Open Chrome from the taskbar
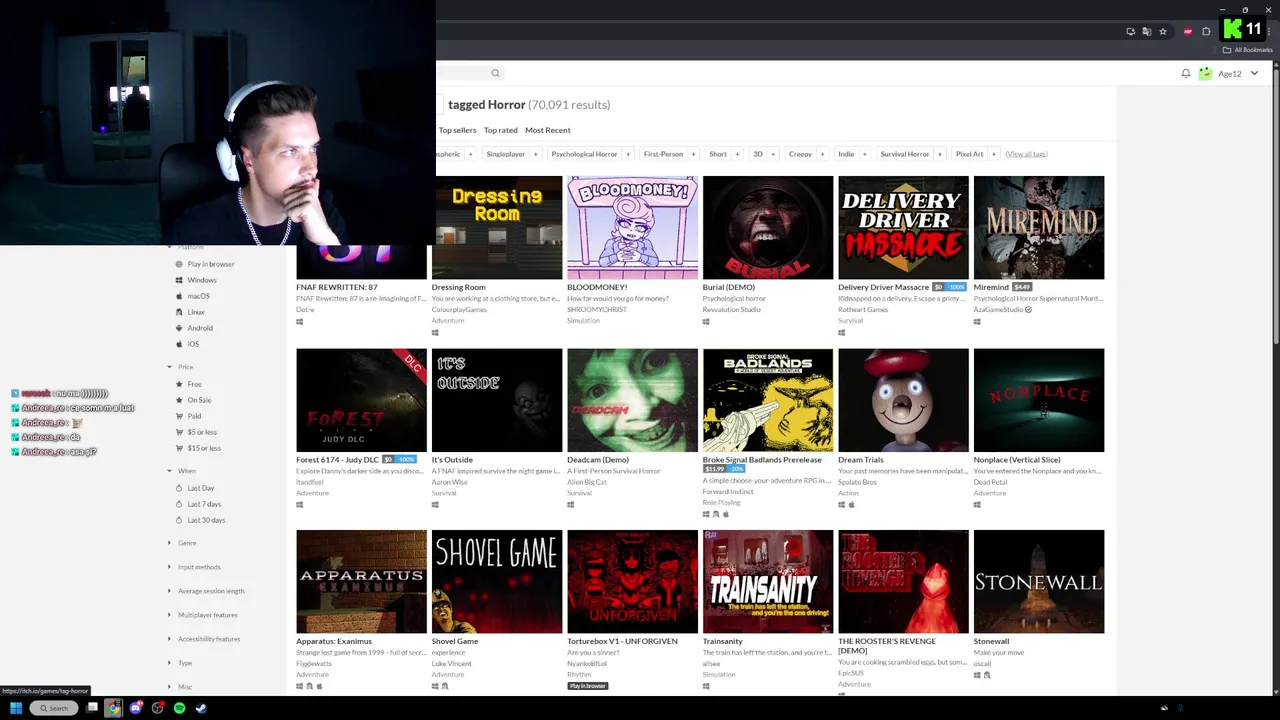1280x720 pixels. (x=113, y=708)
